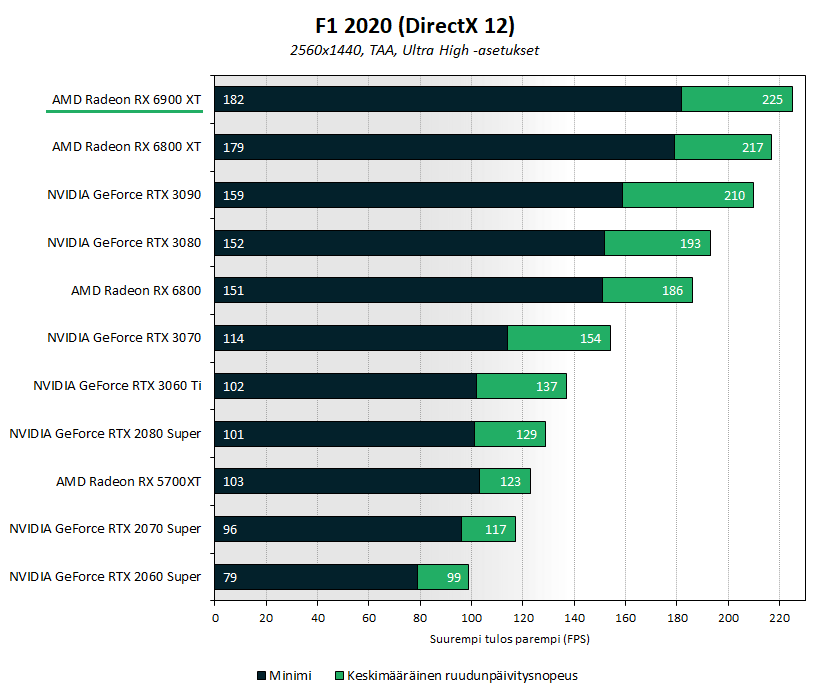Click the RTX 3060 Ti minimum value 102
Image resolution: width=830 pixels, height=697 pixels.
click(x=233, y=386)
